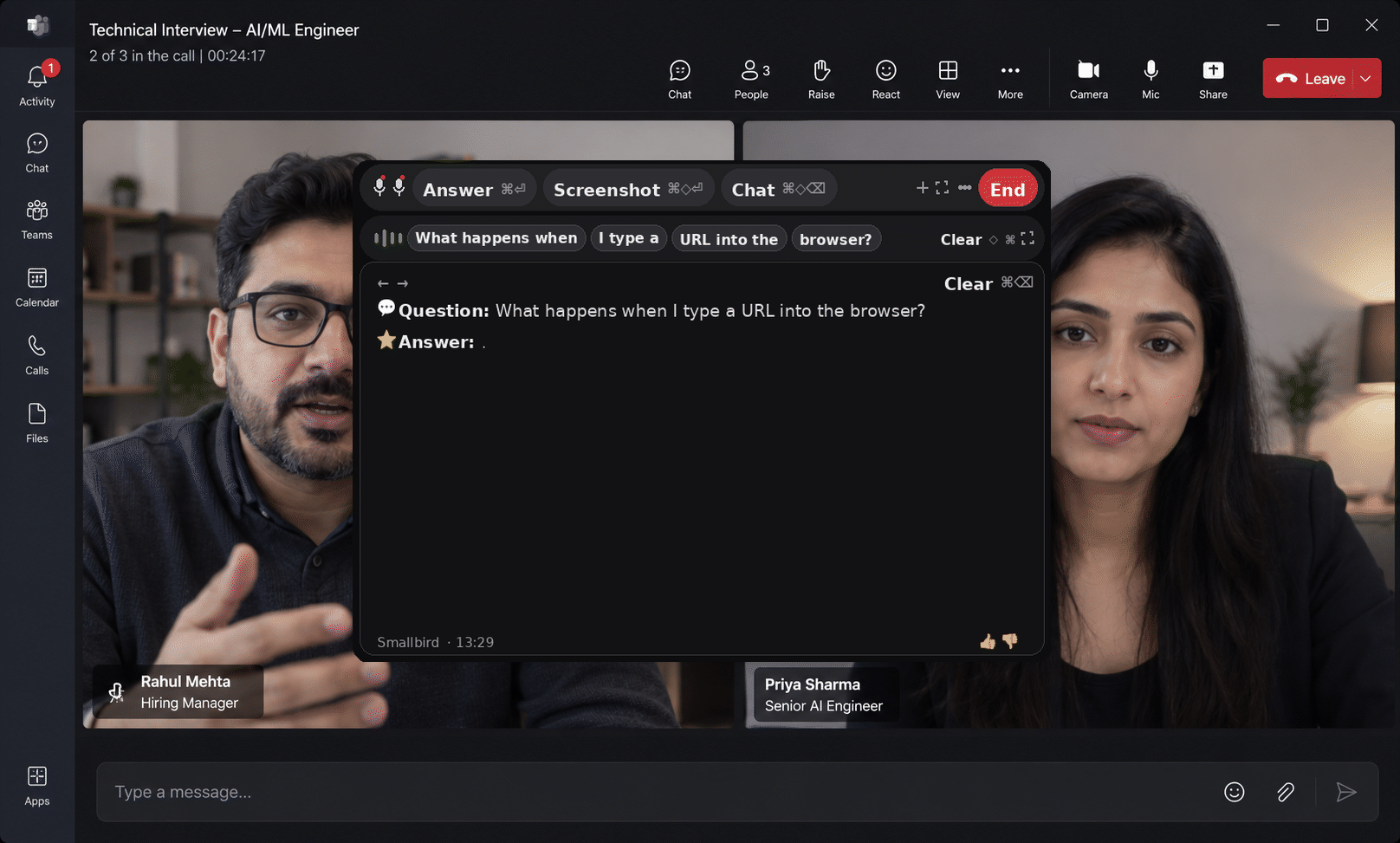
Task: Open the Apps launcher in sidebar
Action: click(37, 786)
